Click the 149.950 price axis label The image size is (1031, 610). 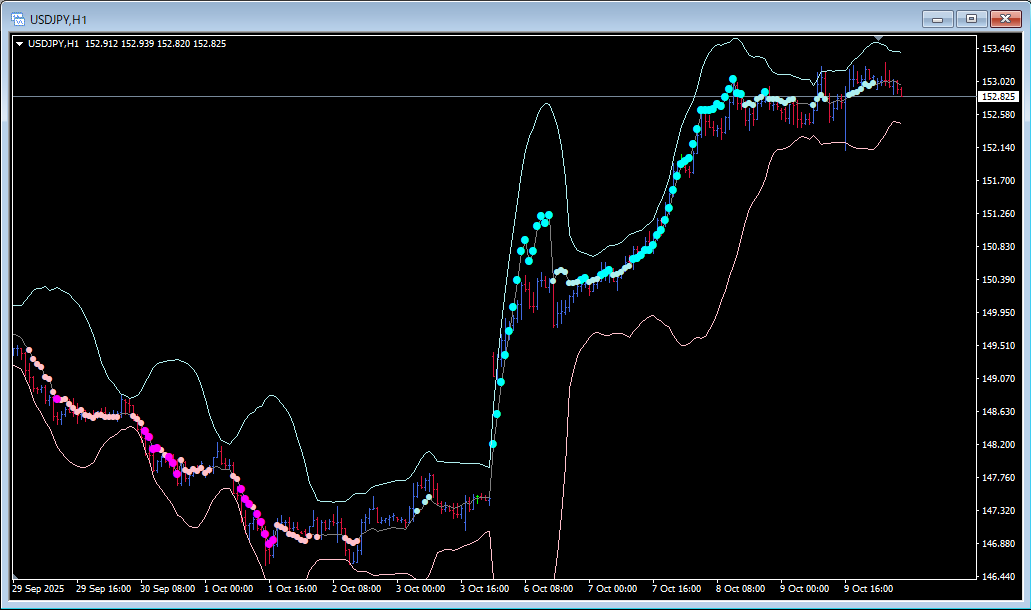click(x=998, y=313)
